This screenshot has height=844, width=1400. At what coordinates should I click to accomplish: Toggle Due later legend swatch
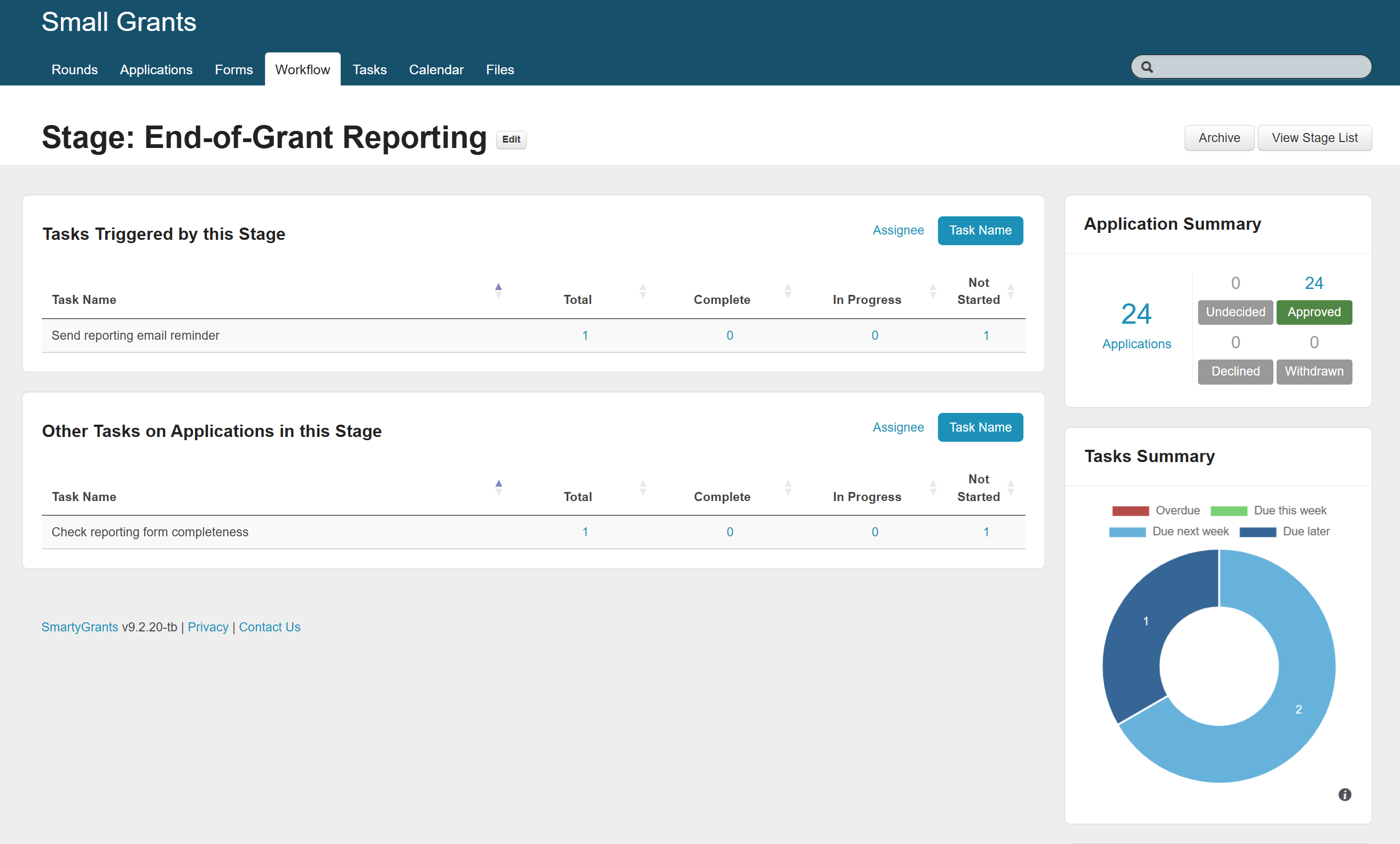[x=1257, y=532]
